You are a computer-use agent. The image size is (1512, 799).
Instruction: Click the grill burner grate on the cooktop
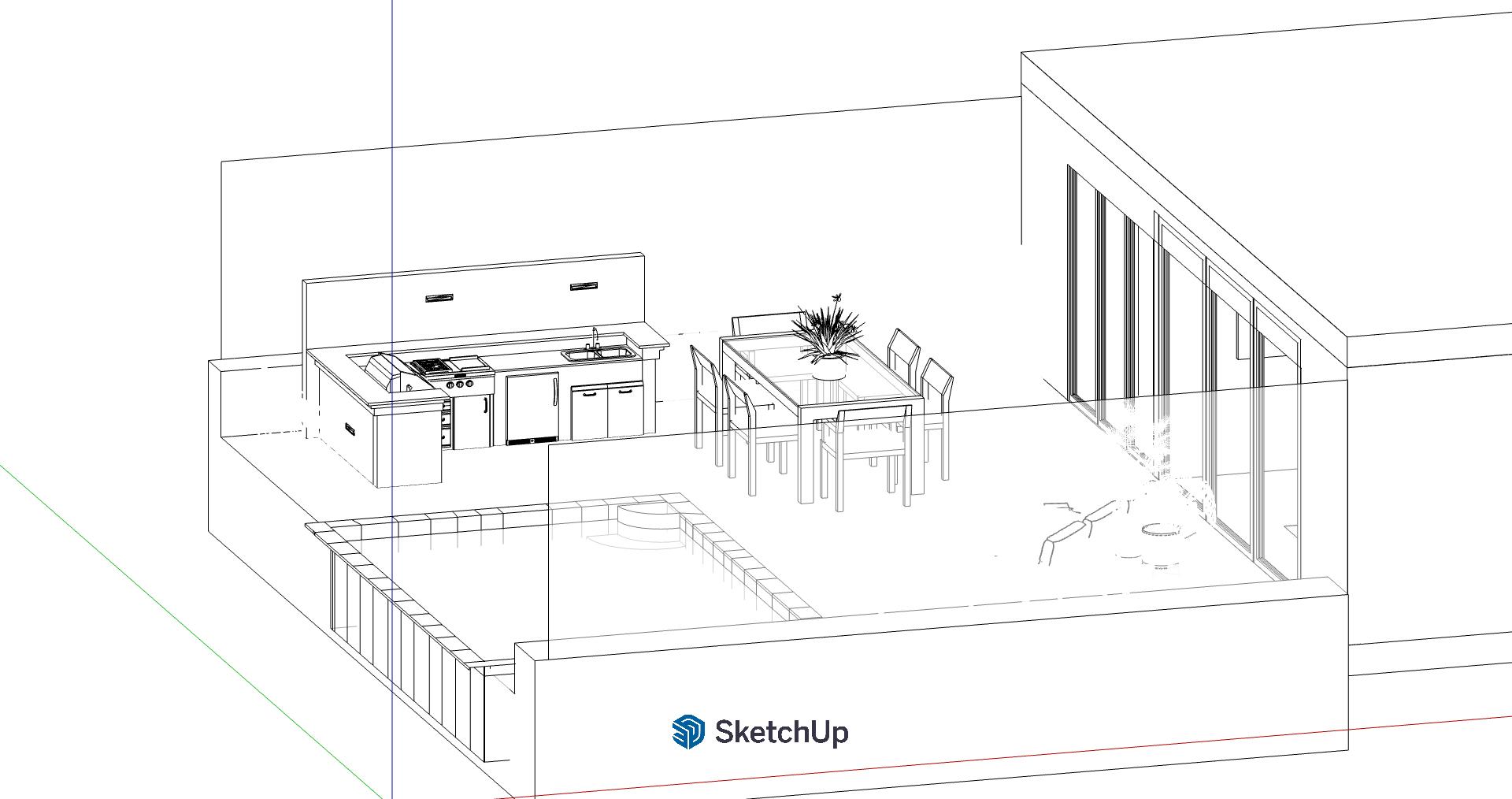pyautogui.click(x=430, y=365)
